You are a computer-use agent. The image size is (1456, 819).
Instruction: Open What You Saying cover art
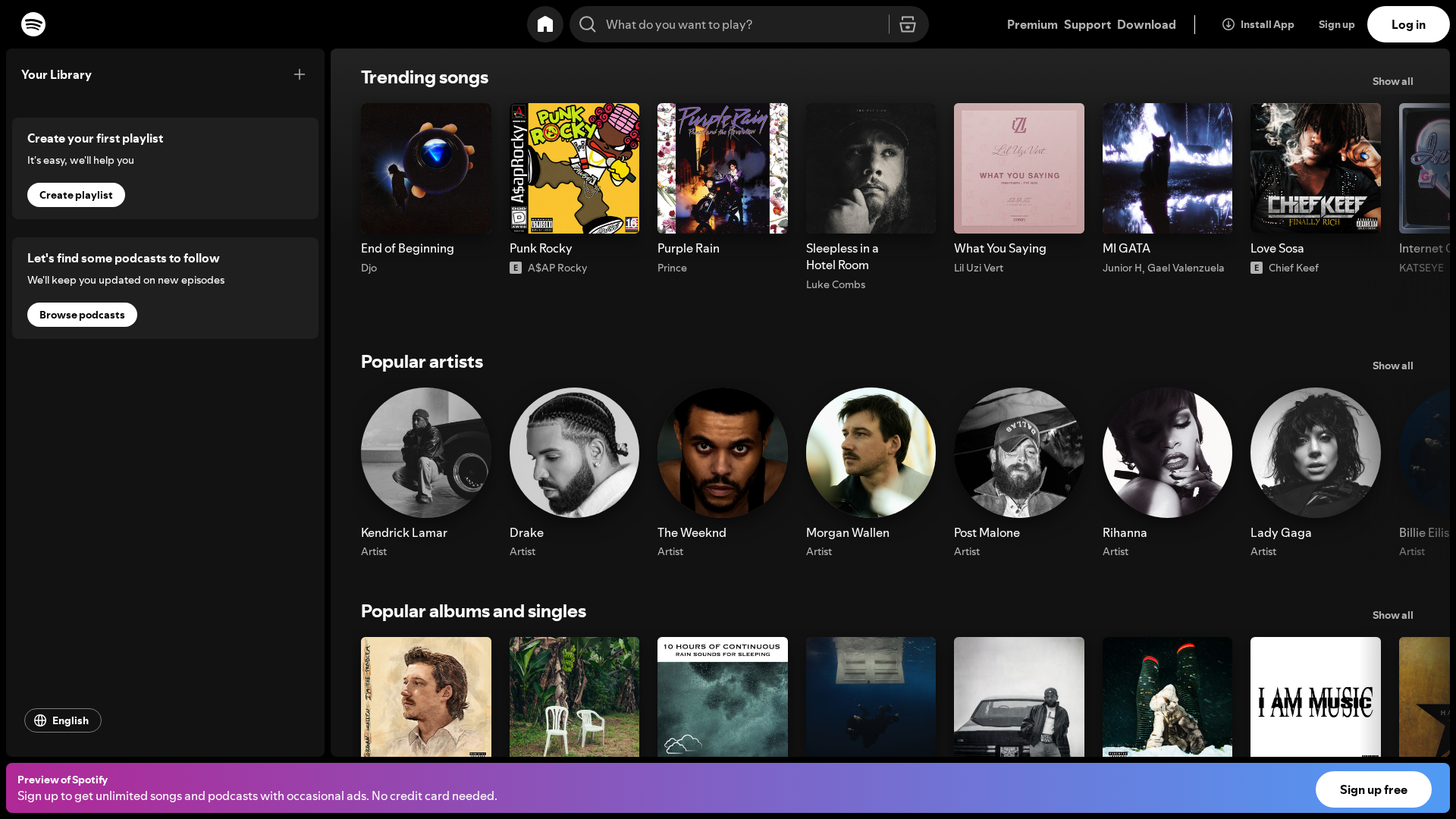coord(1019,168)
